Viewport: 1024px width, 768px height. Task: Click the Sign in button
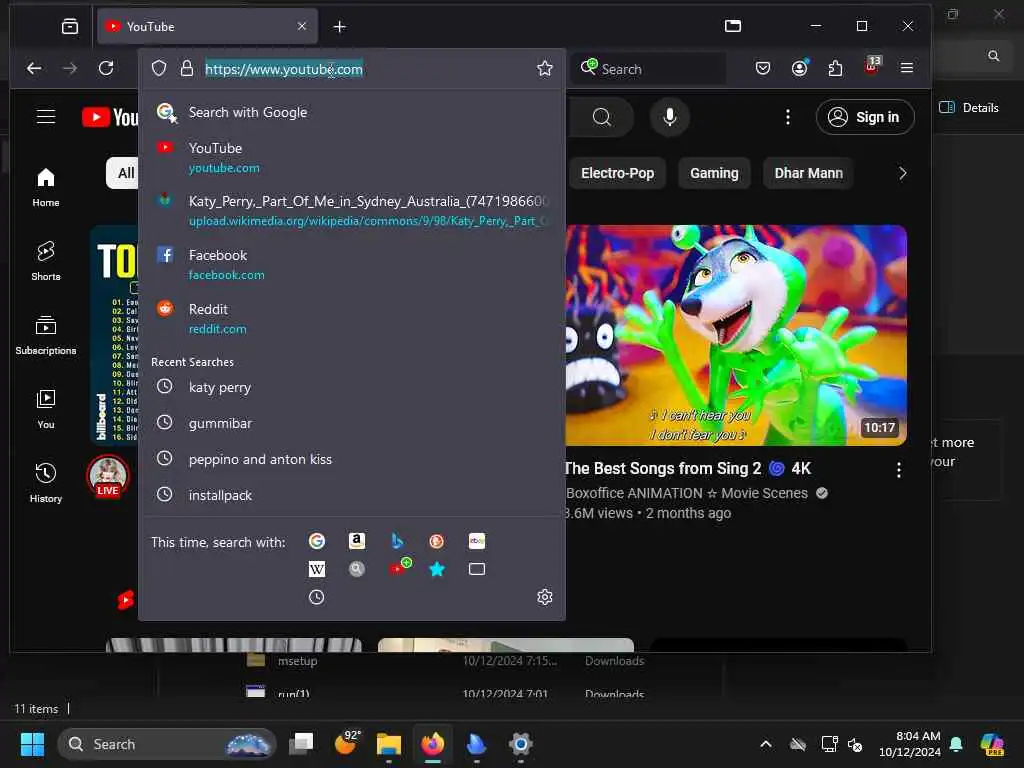(x=865, y=117)
